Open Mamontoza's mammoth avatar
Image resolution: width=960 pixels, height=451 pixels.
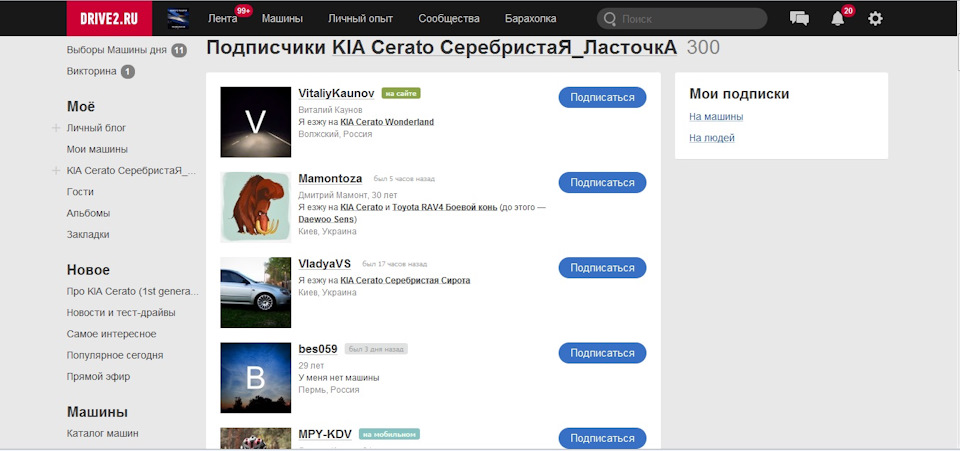point(255,207)
